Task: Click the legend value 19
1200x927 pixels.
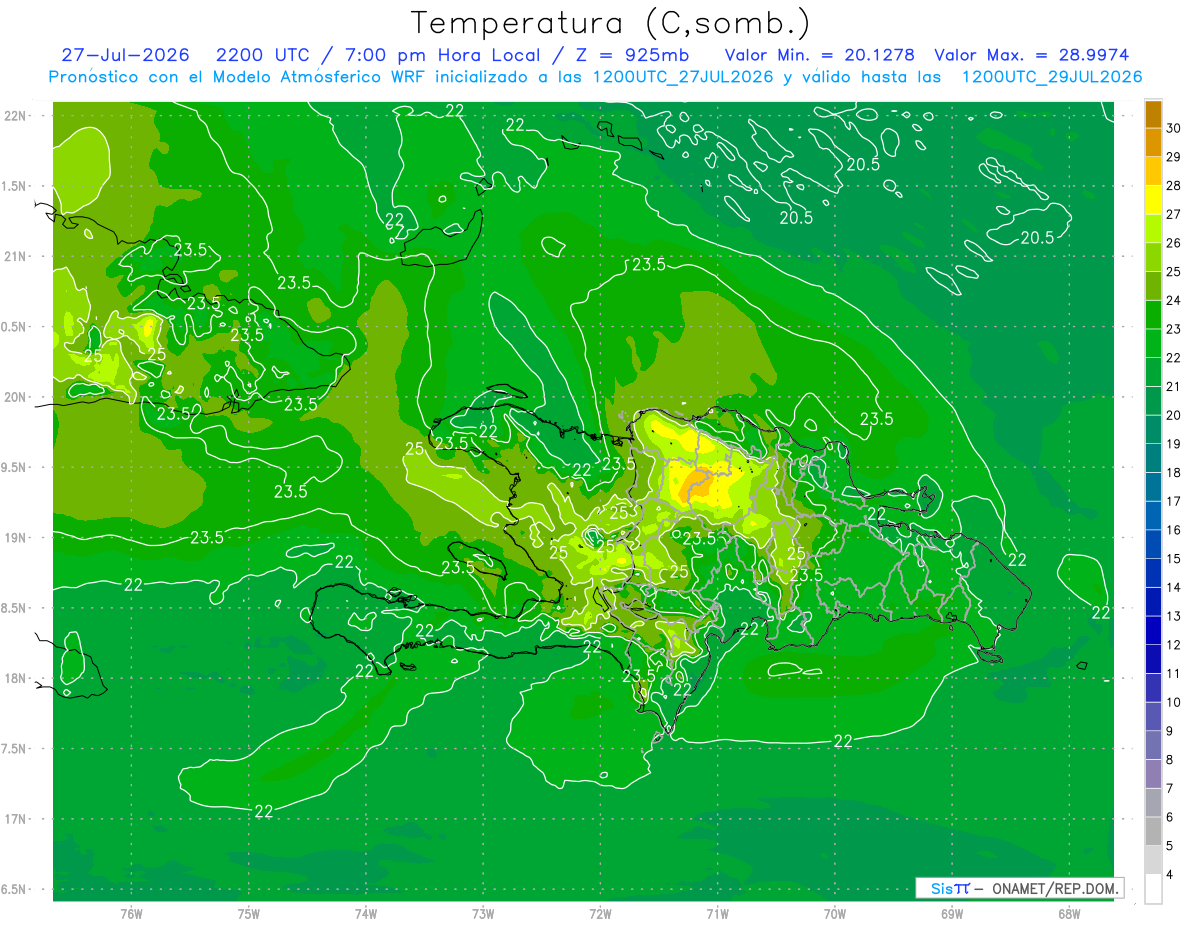Action: pos(1174,444)
